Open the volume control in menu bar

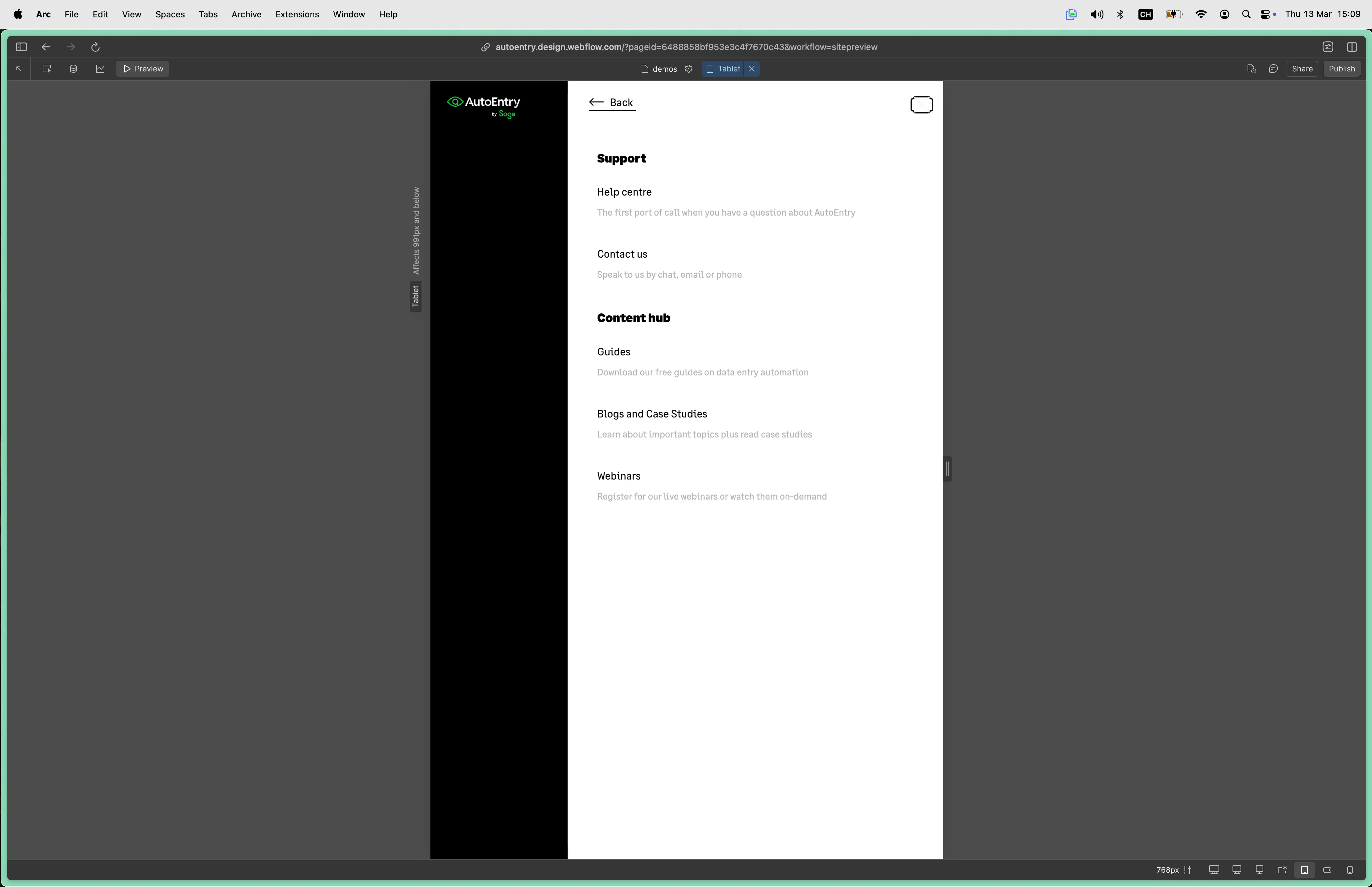pos(1096,14)
